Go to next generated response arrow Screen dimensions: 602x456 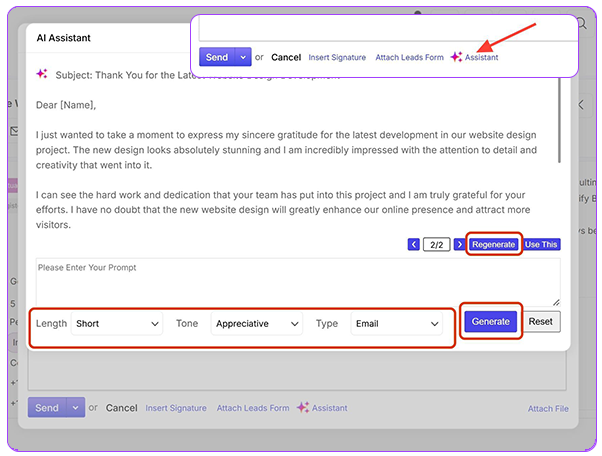[459, 244]
